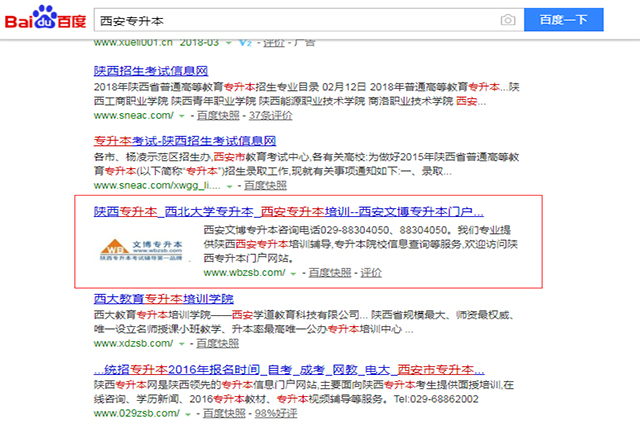Expand dropdown arrow next to www.sneac.com/xwgg_li

tap(229, 186)
